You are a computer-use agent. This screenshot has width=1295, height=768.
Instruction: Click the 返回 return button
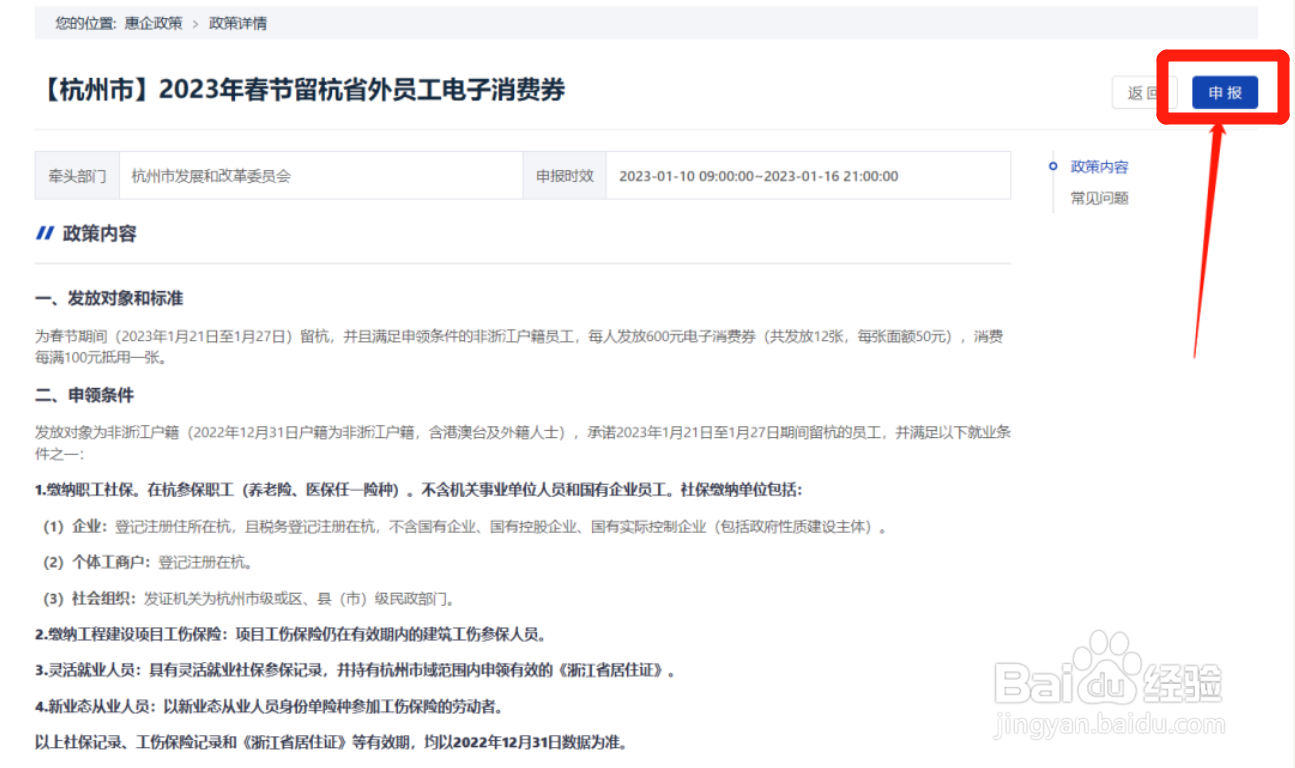pos(1145,91)
